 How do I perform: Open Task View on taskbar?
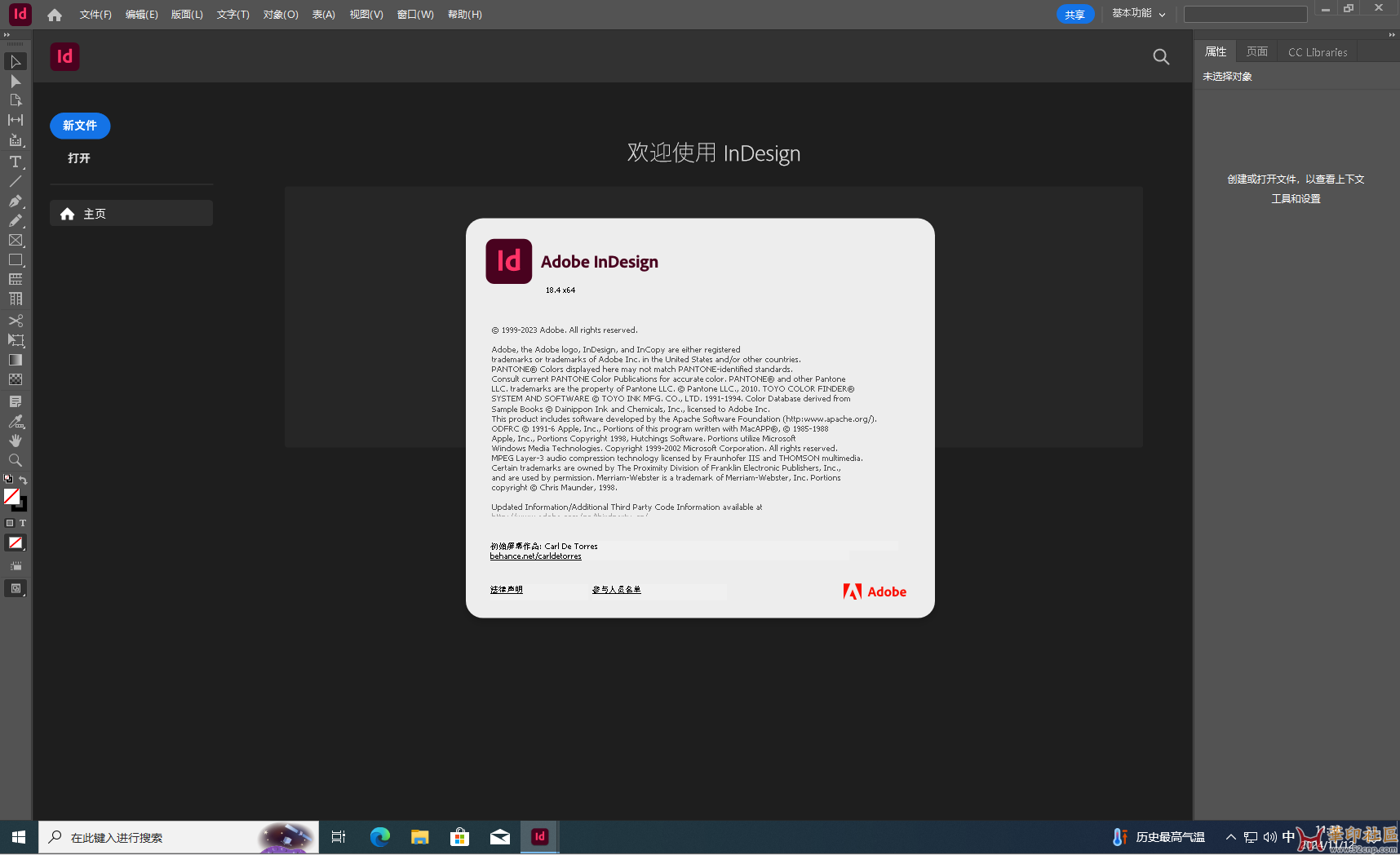click(x=339, y=837)
